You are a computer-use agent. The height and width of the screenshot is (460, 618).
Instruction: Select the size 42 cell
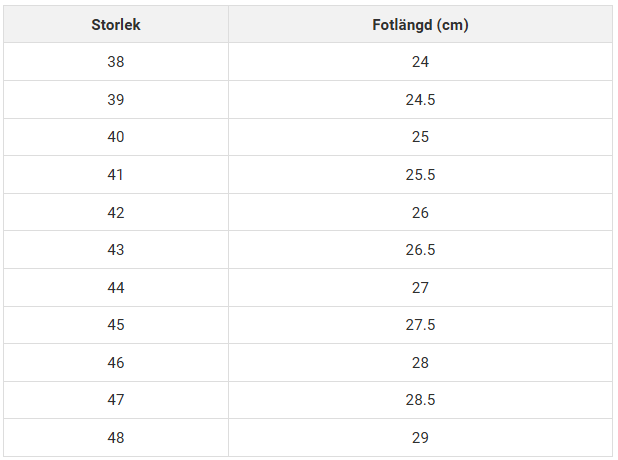116,213
